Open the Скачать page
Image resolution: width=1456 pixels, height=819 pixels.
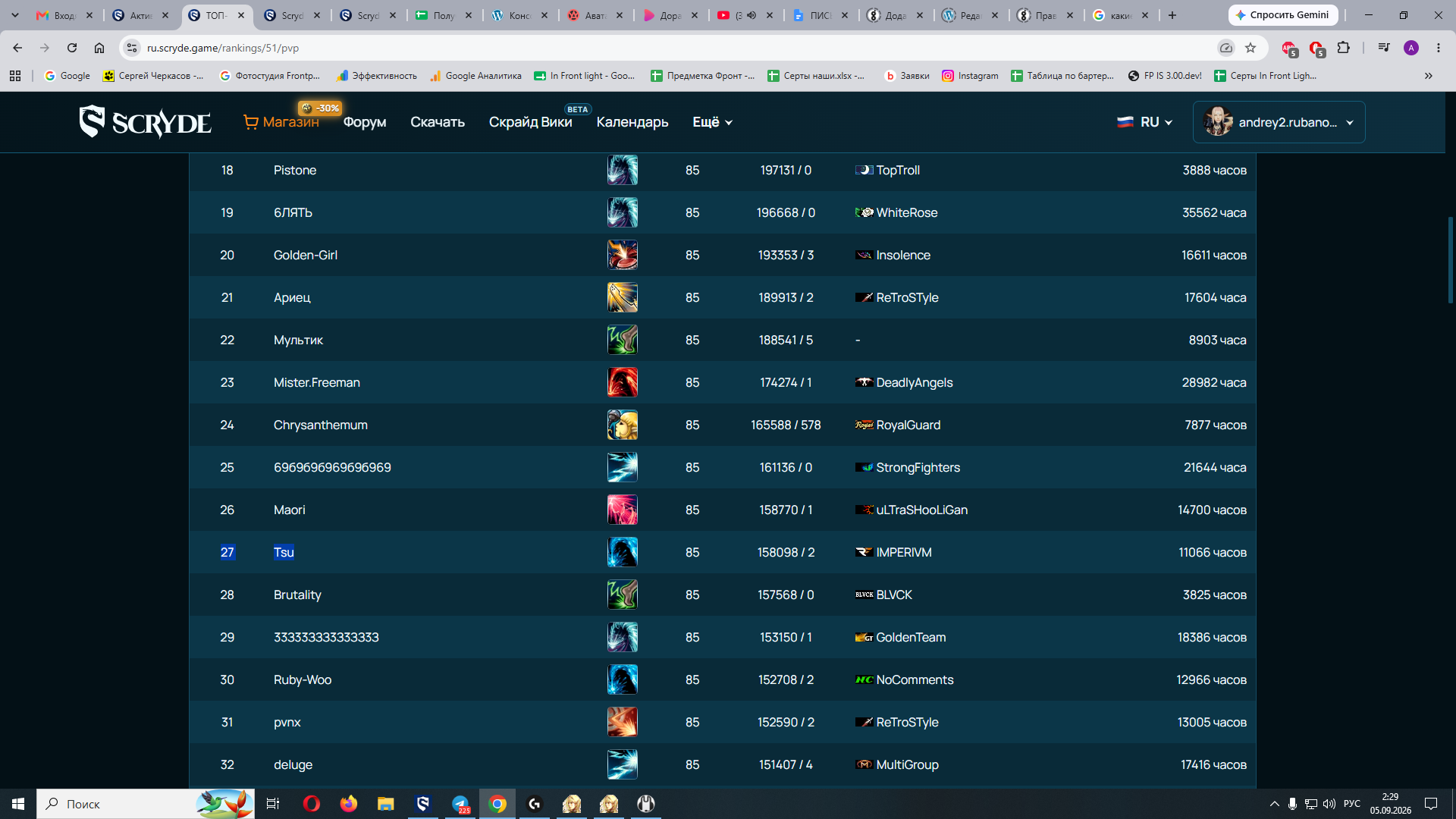coord(438,122)
